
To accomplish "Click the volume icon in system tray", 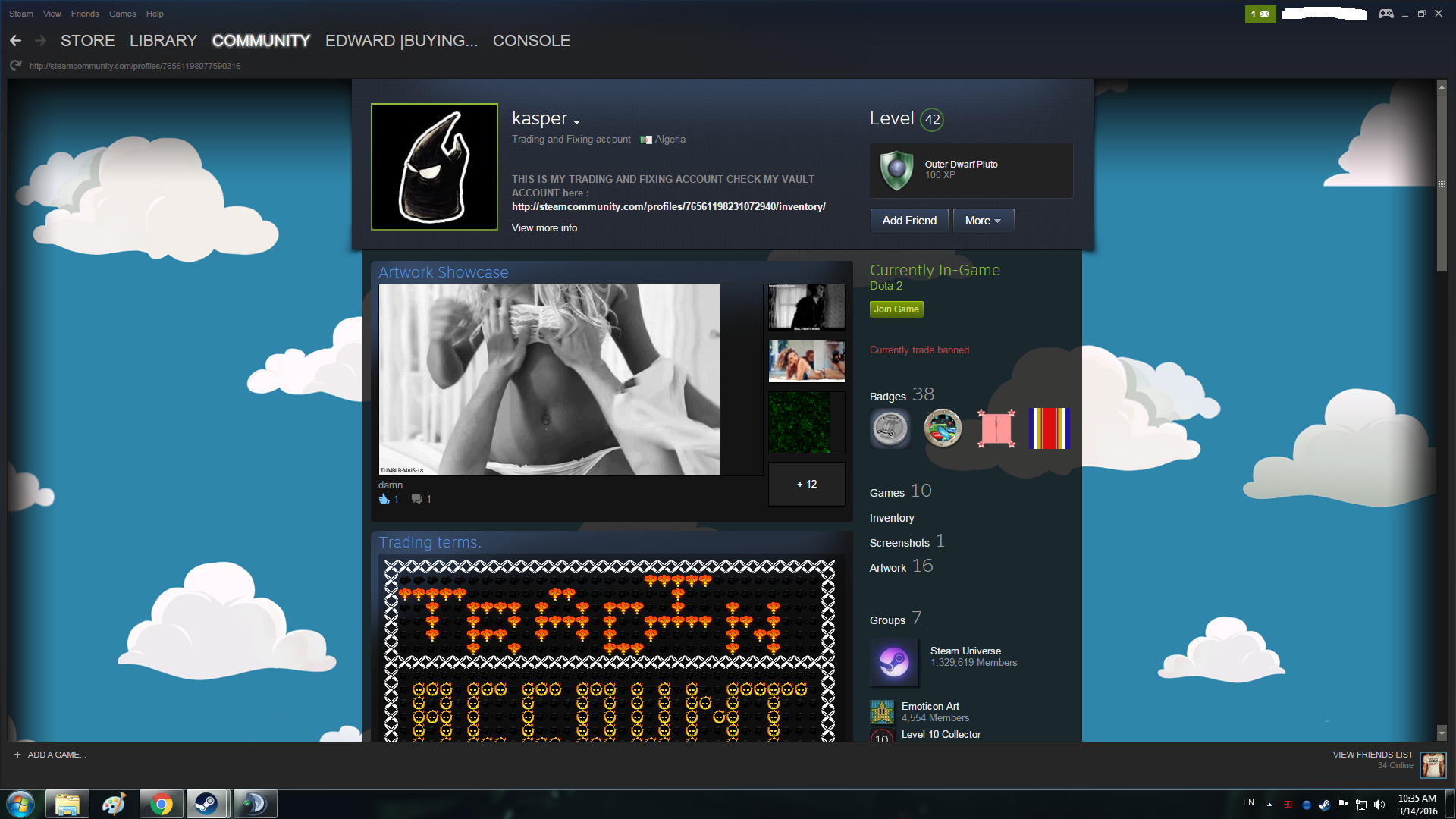I will pyautogui.click(x=1379, y=805).
